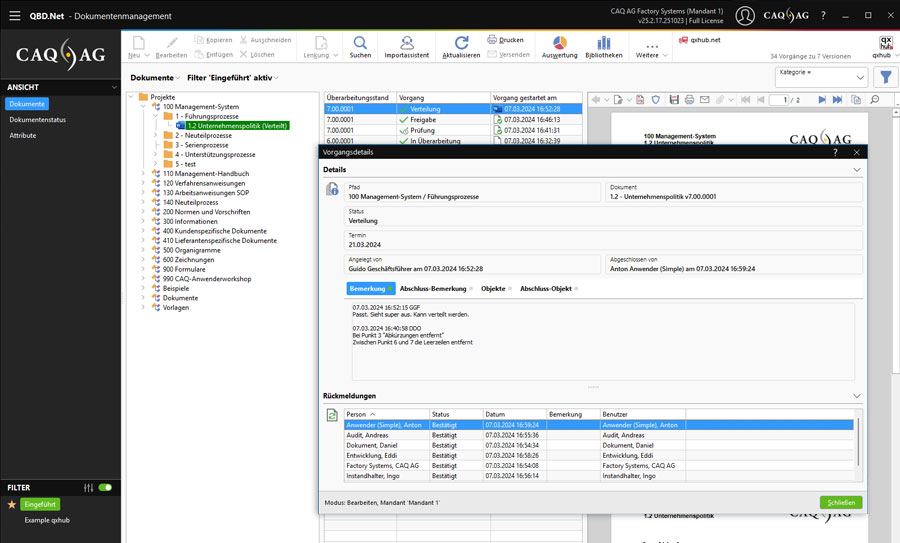Expand the 110 Management-Handbuch tree node

(x=142, y=174)
